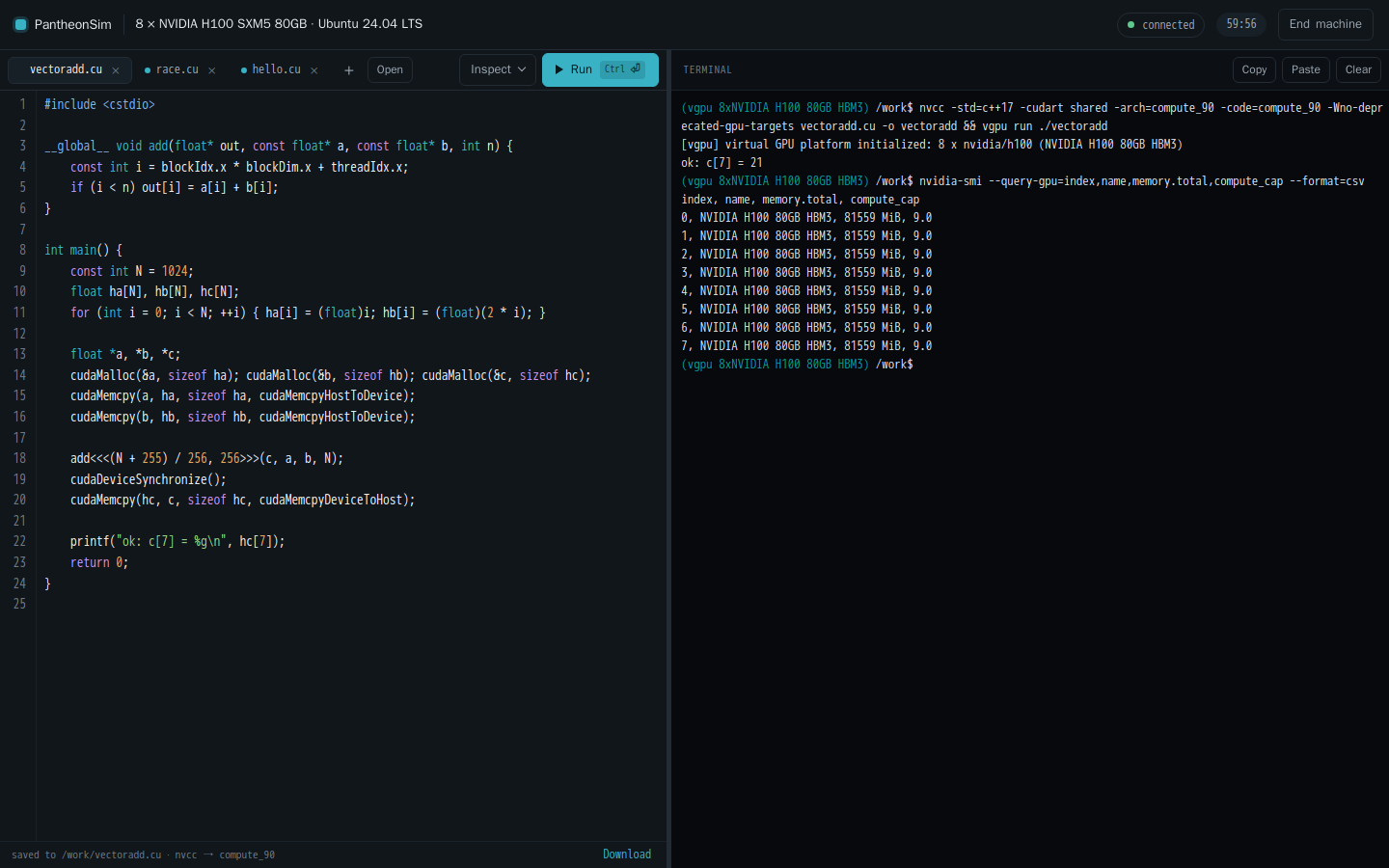Click the [vgpu] platform initialized line

pyautogui.click(x=932, y=145)
